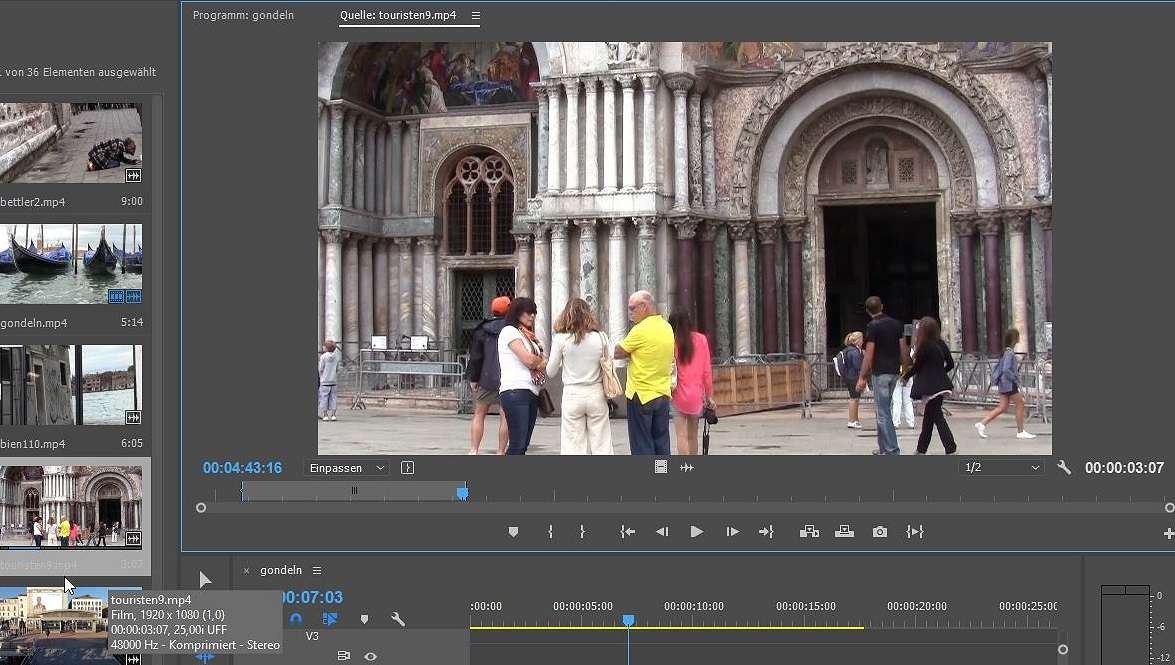Image resolution: width=1175 pixels, height=665 pixels.
Task: Click the duration readout 00:00:03:07
Action: tap(1124, 468)
